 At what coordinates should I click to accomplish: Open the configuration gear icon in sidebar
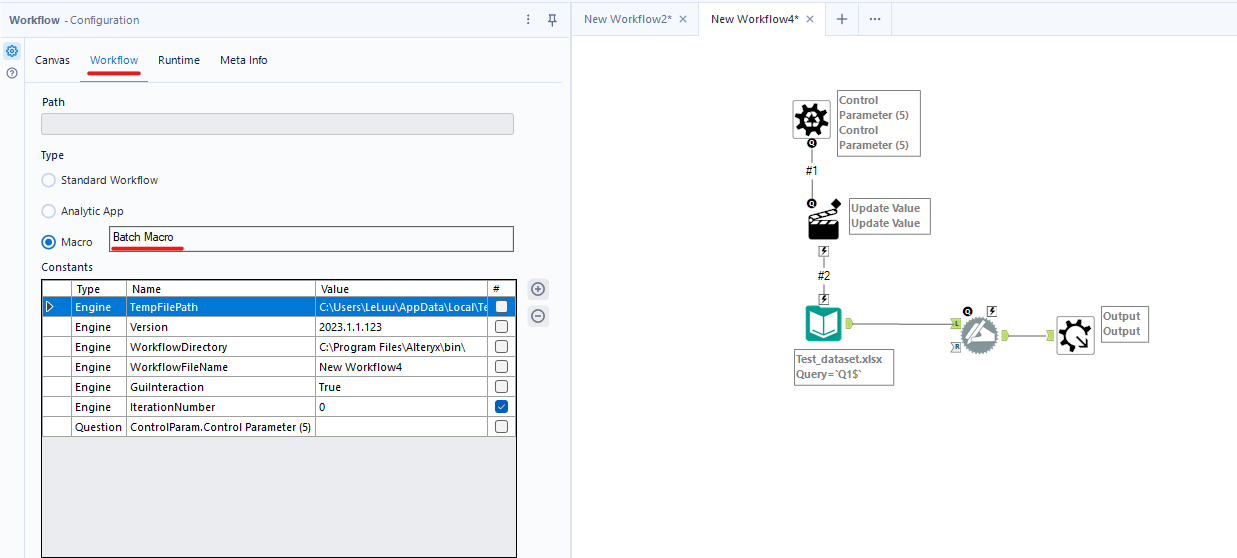12,51
